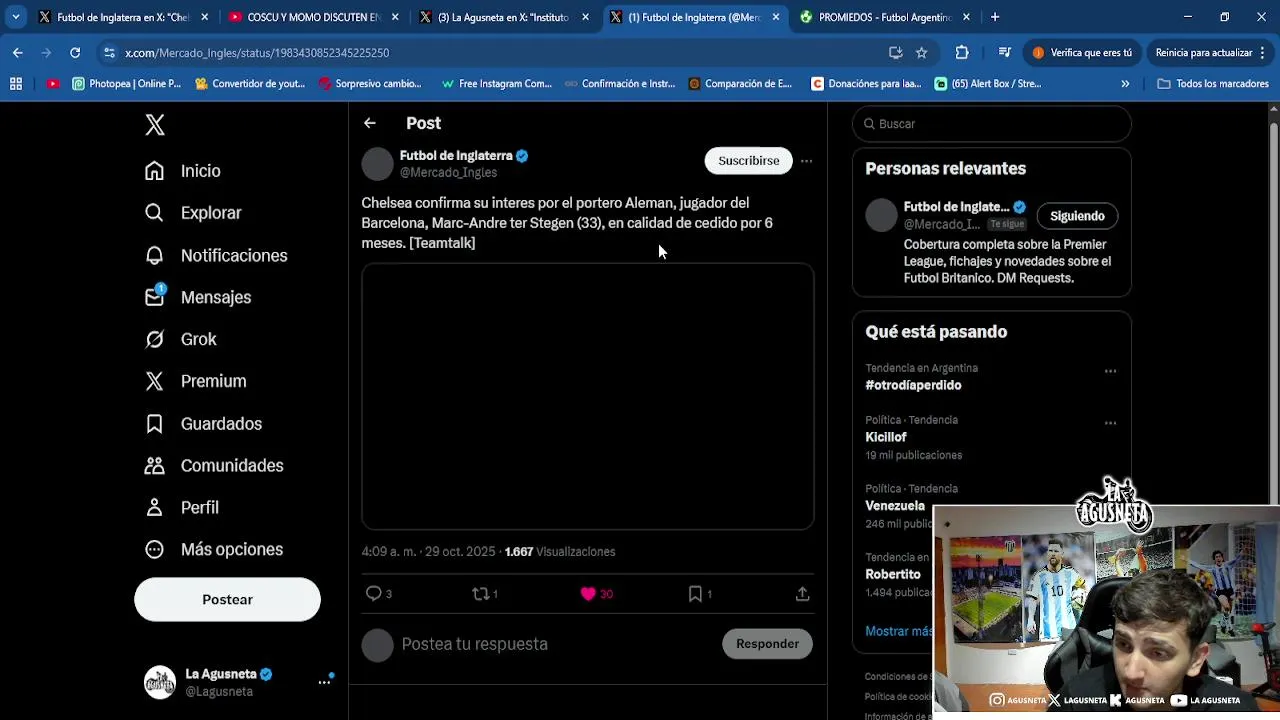Bookmark this page with the star
This screenshot has width=1280, height=720.
[x=922, y=53]
